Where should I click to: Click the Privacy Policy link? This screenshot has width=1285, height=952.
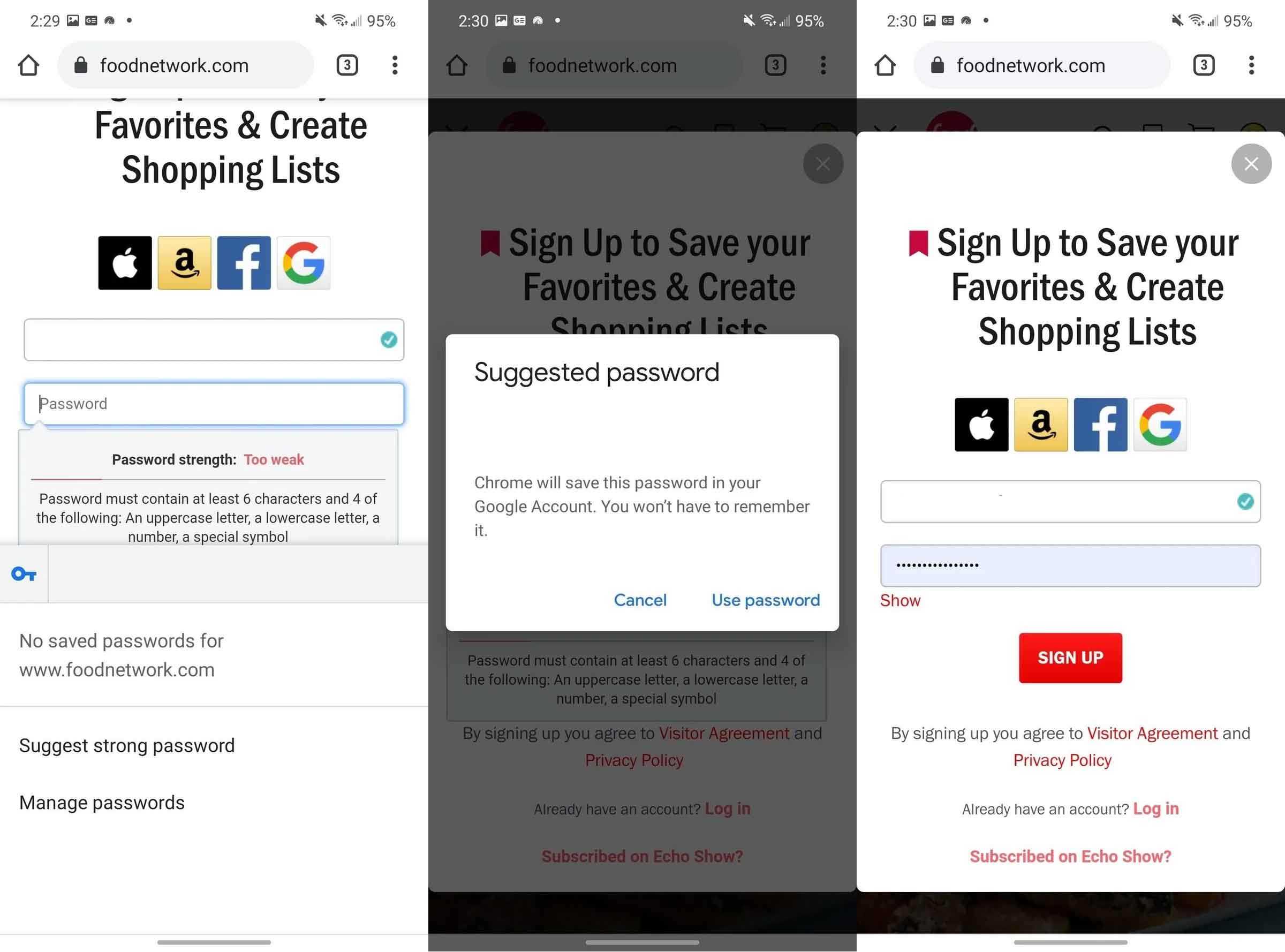(1063, 760)
